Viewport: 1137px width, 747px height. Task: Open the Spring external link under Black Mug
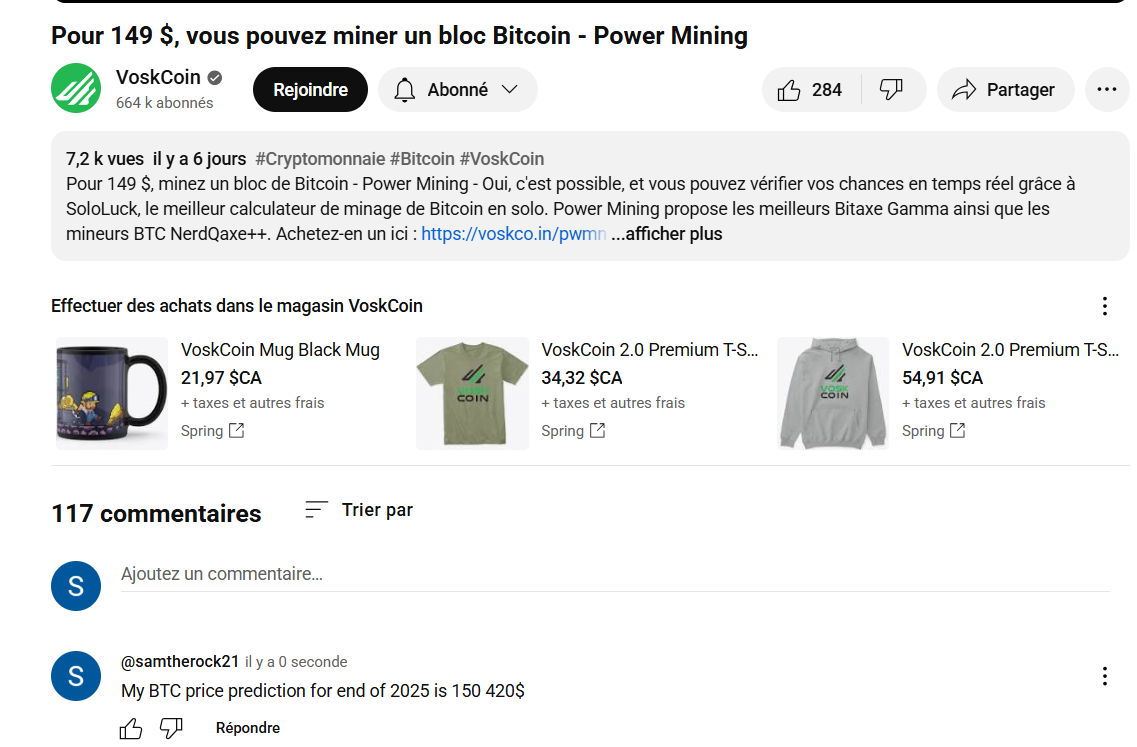point(212,431)
